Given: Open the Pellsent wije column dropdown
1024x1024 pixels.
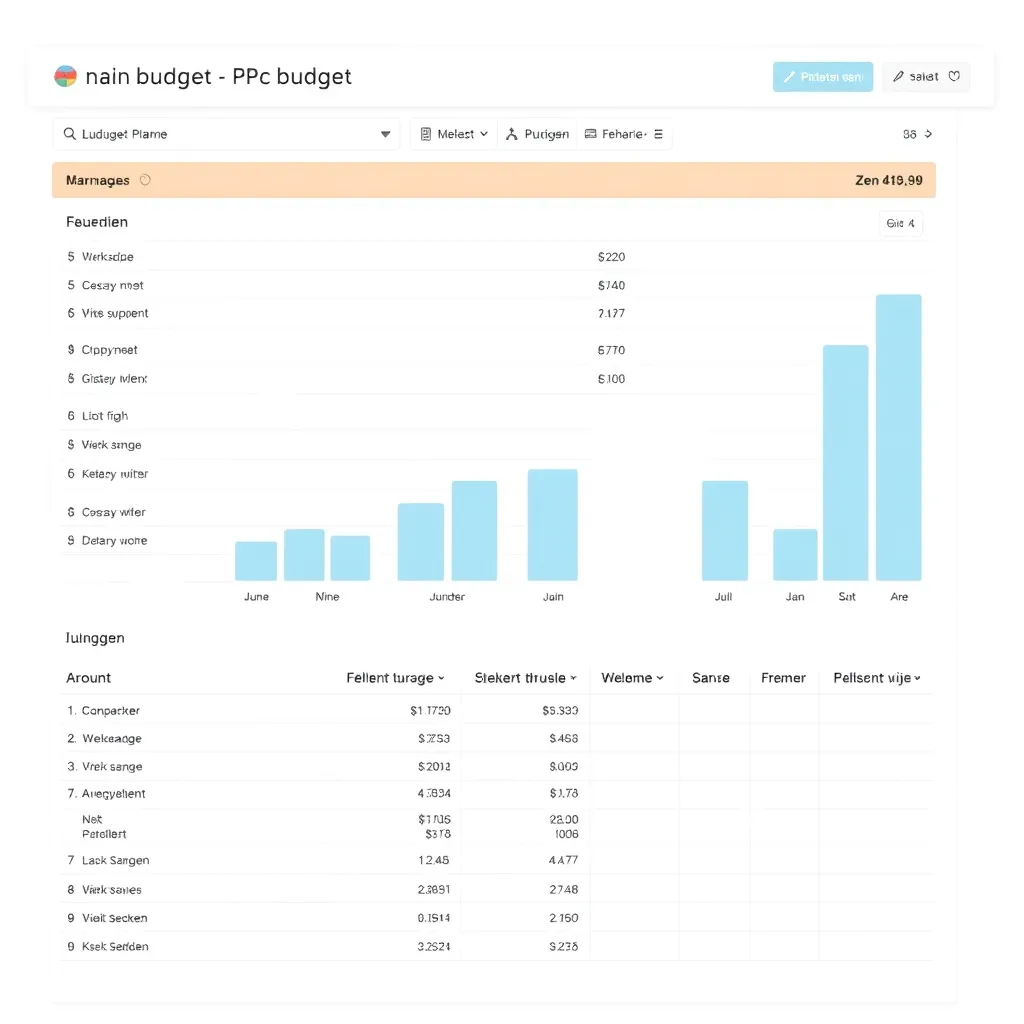Looking at the screenshot, I should point(917,678).
